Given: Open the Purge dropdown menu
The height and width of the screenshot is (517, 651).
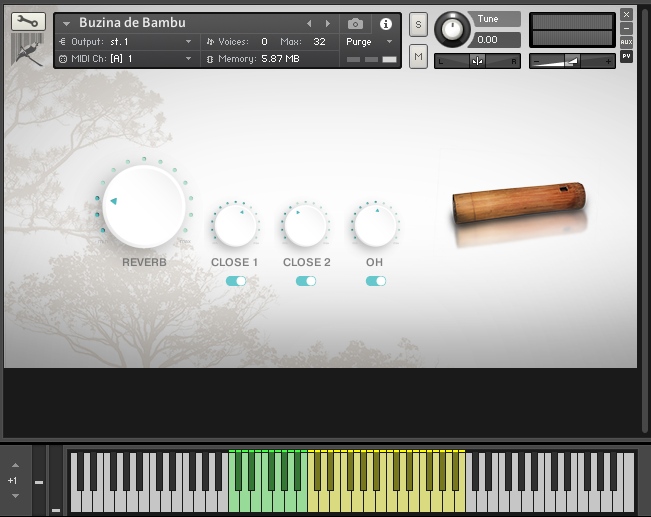Looking at the screenshot, I should click(x=389, y=42).
